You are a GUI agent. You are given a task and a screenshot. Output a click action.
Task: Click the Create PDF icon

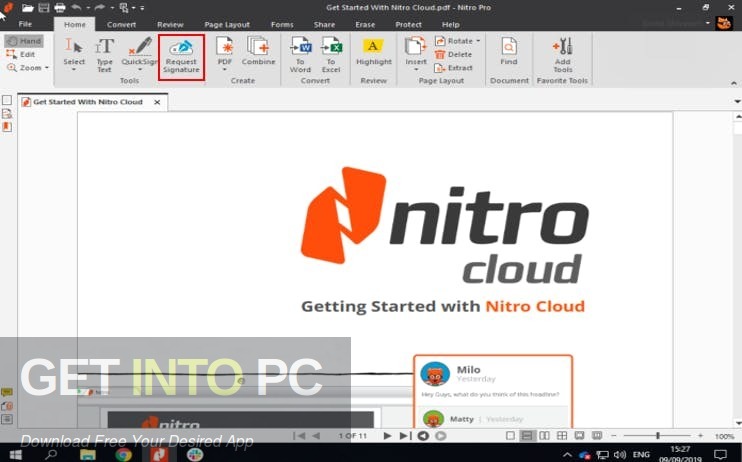[x=225, y=47]
